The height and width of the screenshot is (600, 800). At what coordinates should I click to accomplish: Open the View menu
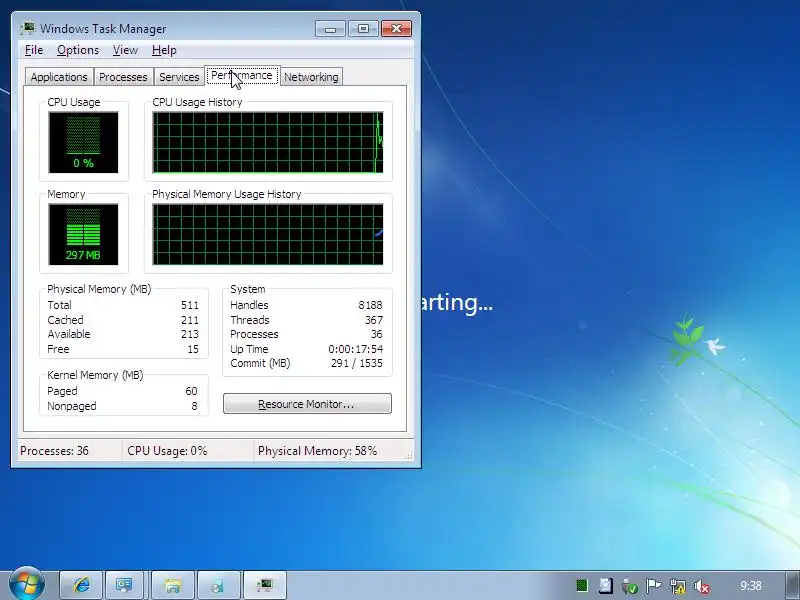point(125,50)
